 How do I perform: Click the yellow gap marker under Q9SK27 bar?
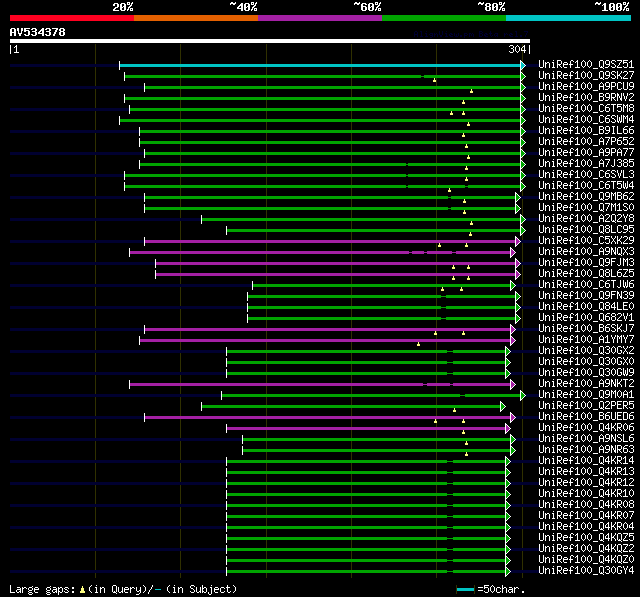click(434, 80)
